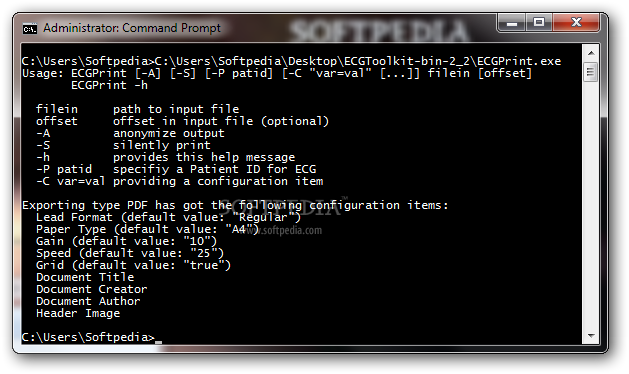
Task: Click the 'Usage: ECGPrint [-A] [-S]' line
Action: [x=277, y=73]
